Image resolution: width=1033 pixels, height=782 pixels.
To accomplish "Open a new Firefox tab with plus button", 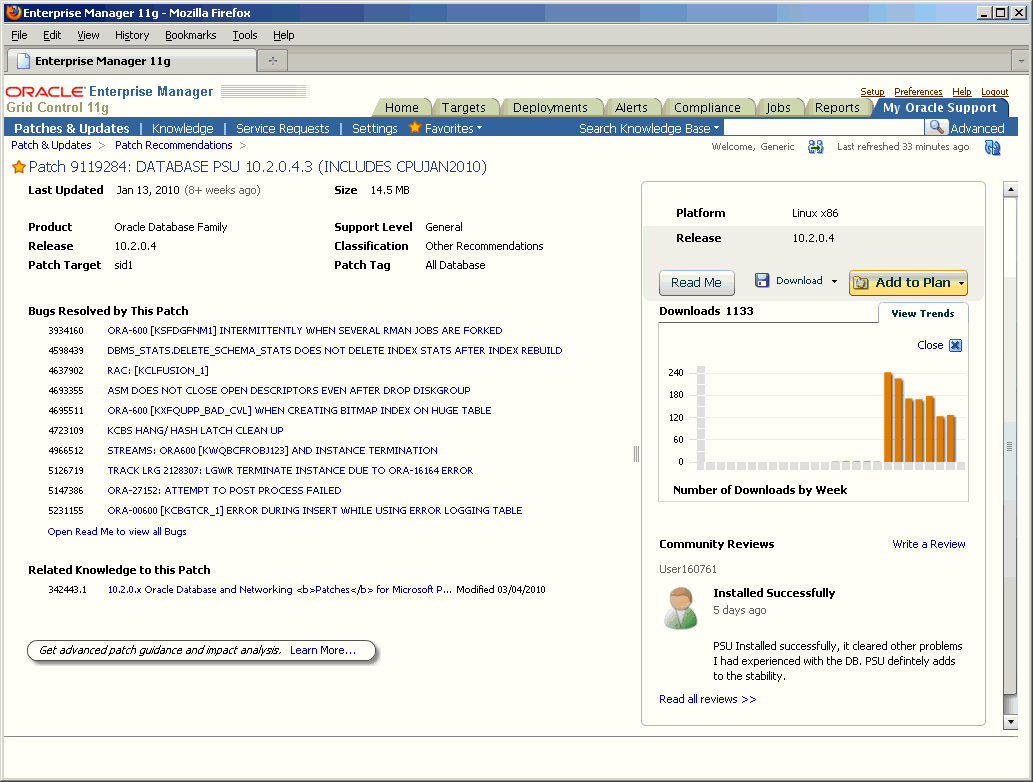I will click(x=273, y=61).
